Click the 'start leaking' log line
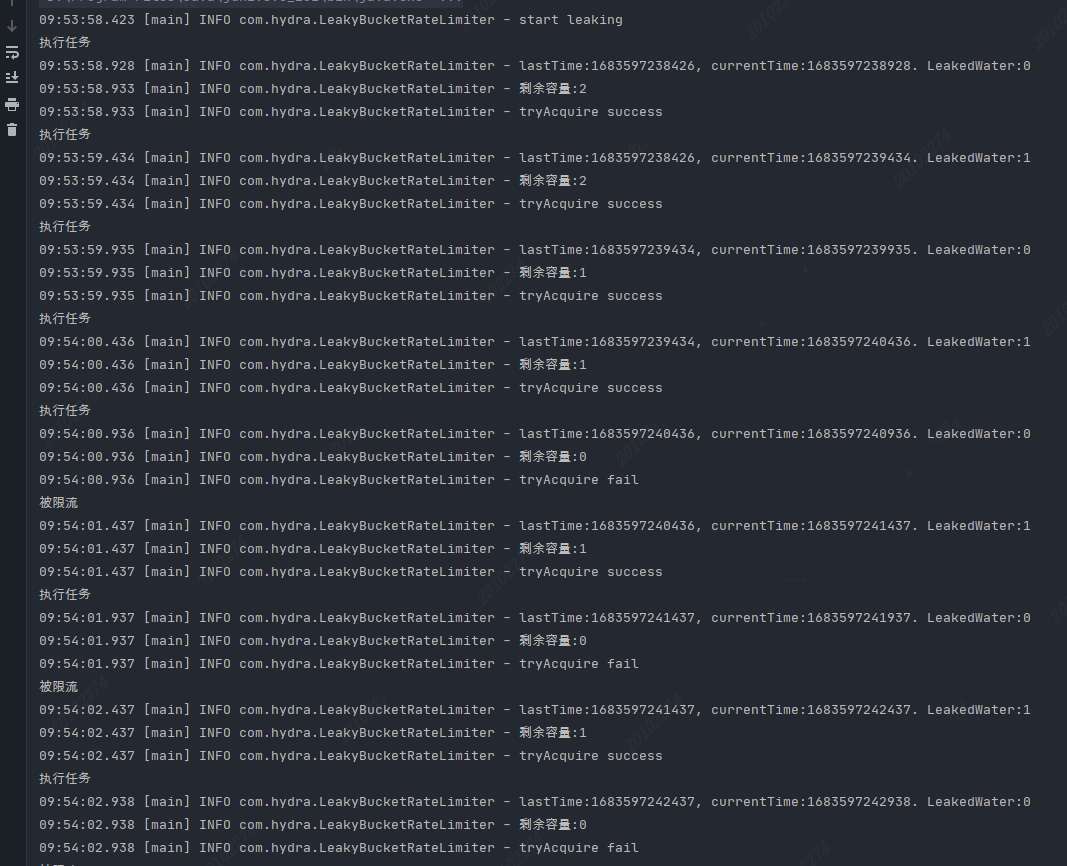Screen dimensions: 1067x866 click(x=331, y=20)
